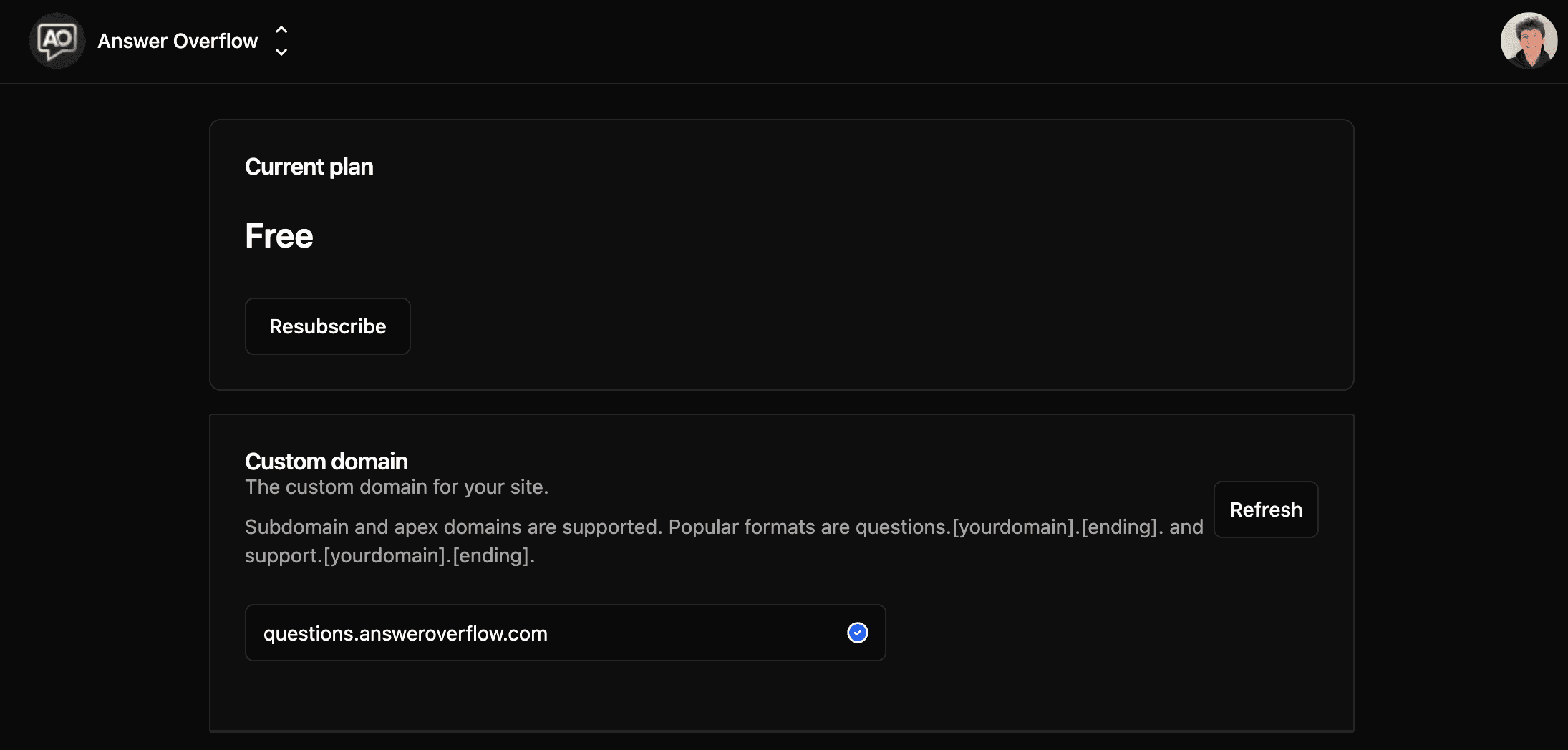Click empty middle area of top header bar
Viewport: 1568px width, 750px height.
click(x=859, y=41)
